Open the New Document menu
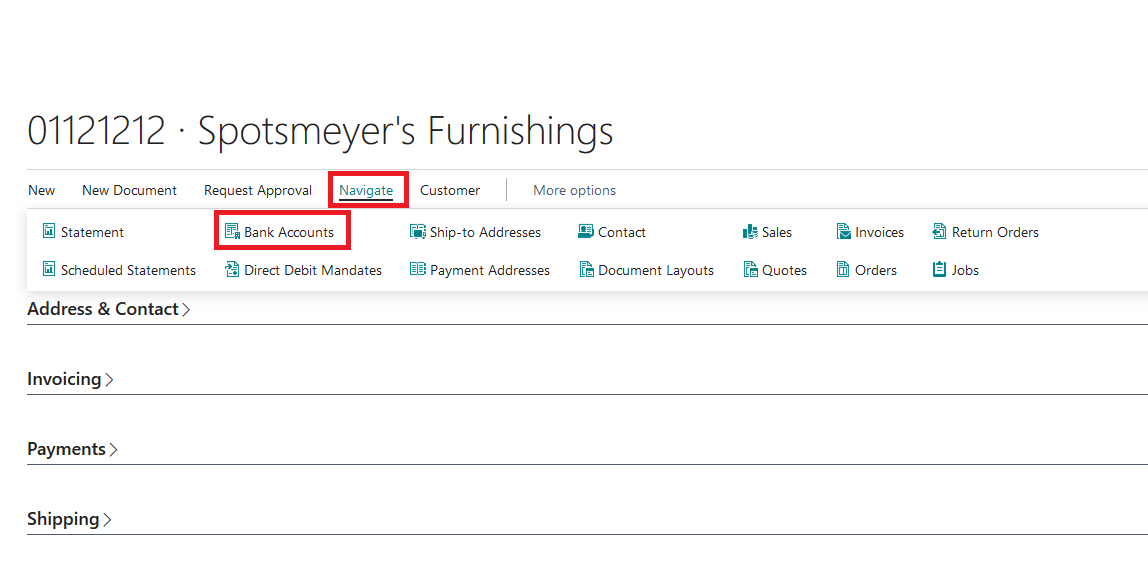This screenshot has width=1148, height=563. [x=130, y=190]
